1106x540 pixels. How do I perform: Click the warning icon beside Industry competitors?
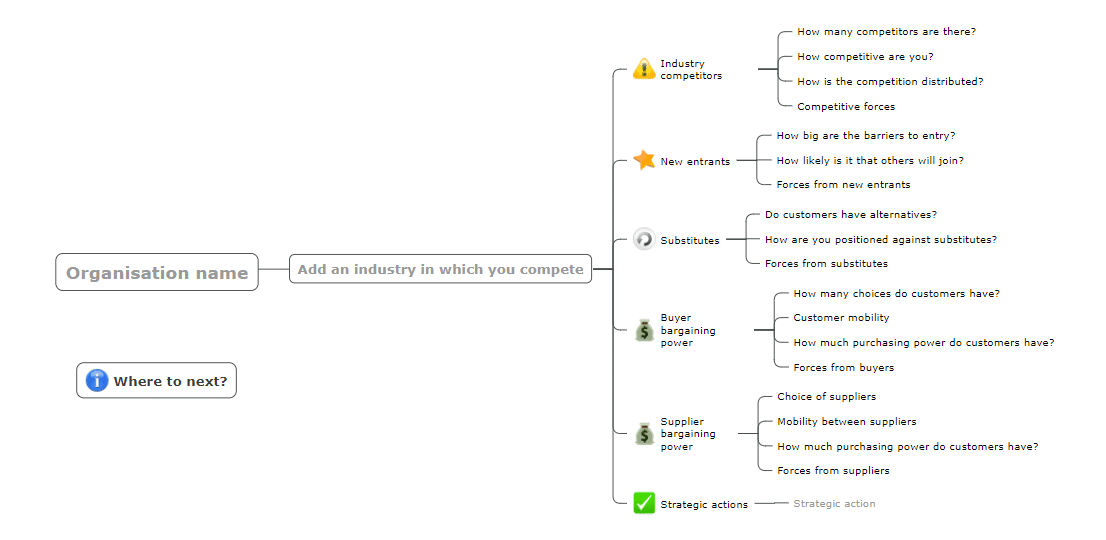click(644, 69)
